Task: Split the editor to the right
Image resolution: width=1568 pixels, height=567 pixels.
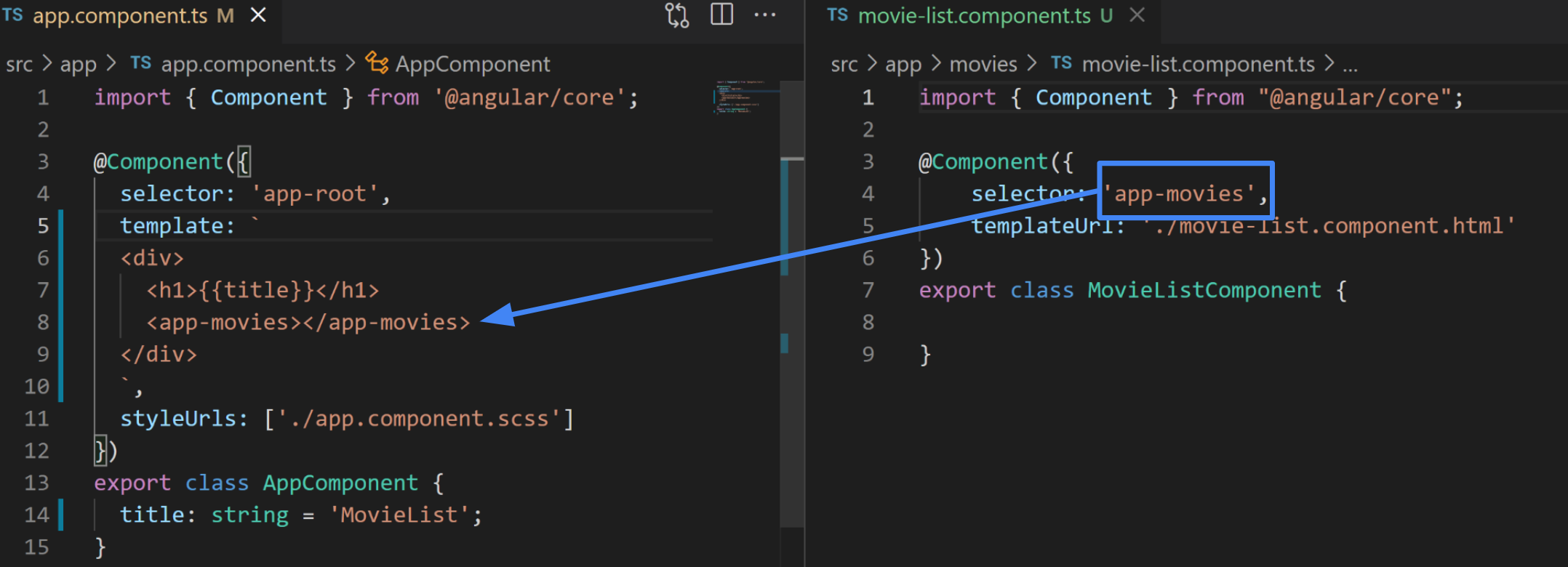Action: click(x=721, y=15)
